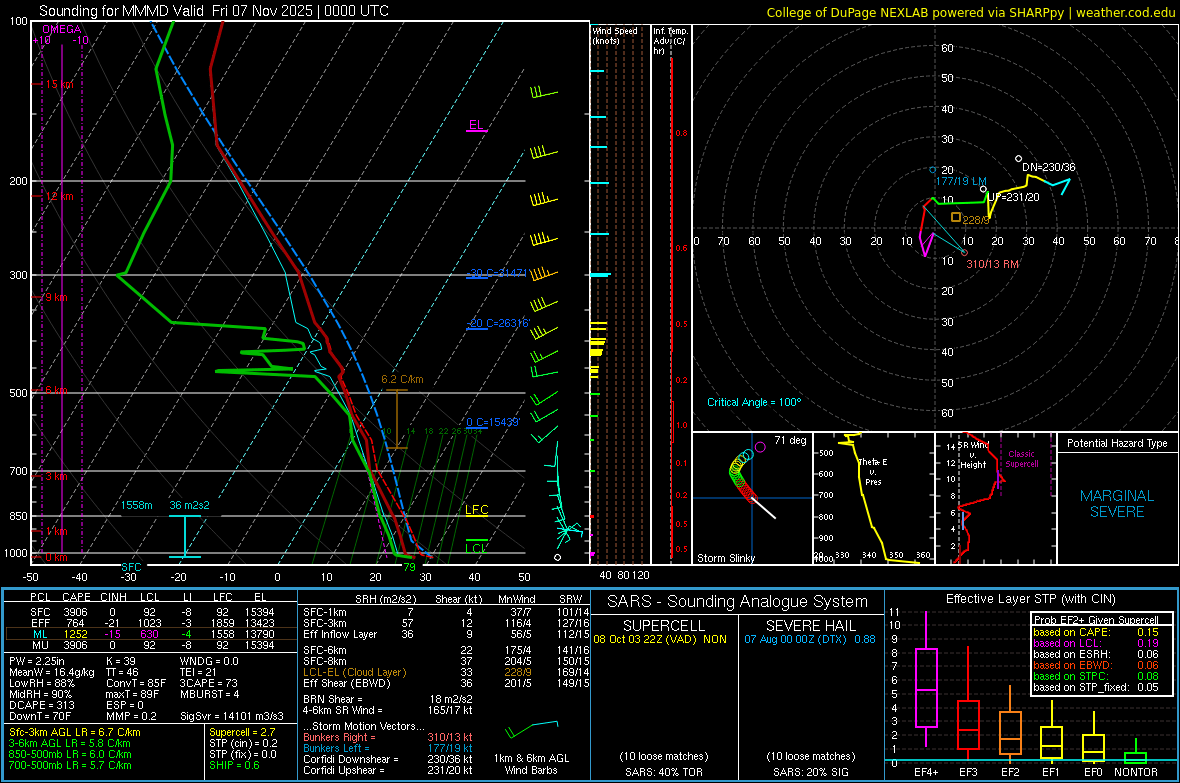Click the green LCL label on the skew-T

476,548
